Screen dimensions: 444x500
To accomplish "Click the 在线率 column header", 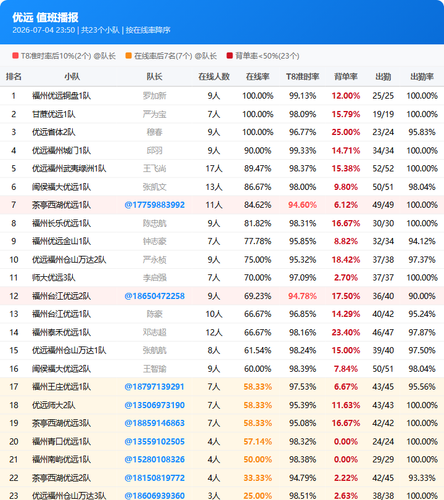I will 258,77.
